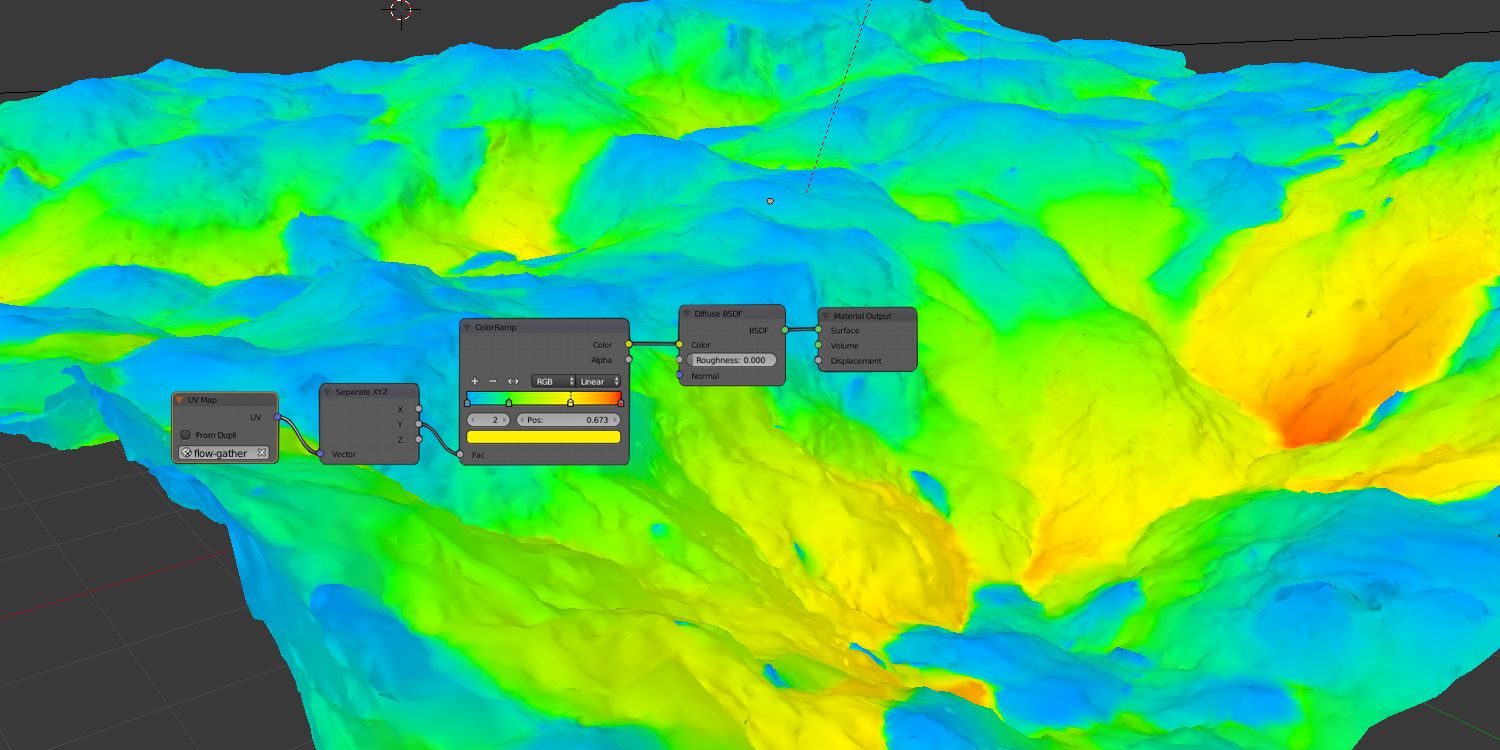
Task: Select the blue color stop handle on the ramp
Action: tap(467, 402)
